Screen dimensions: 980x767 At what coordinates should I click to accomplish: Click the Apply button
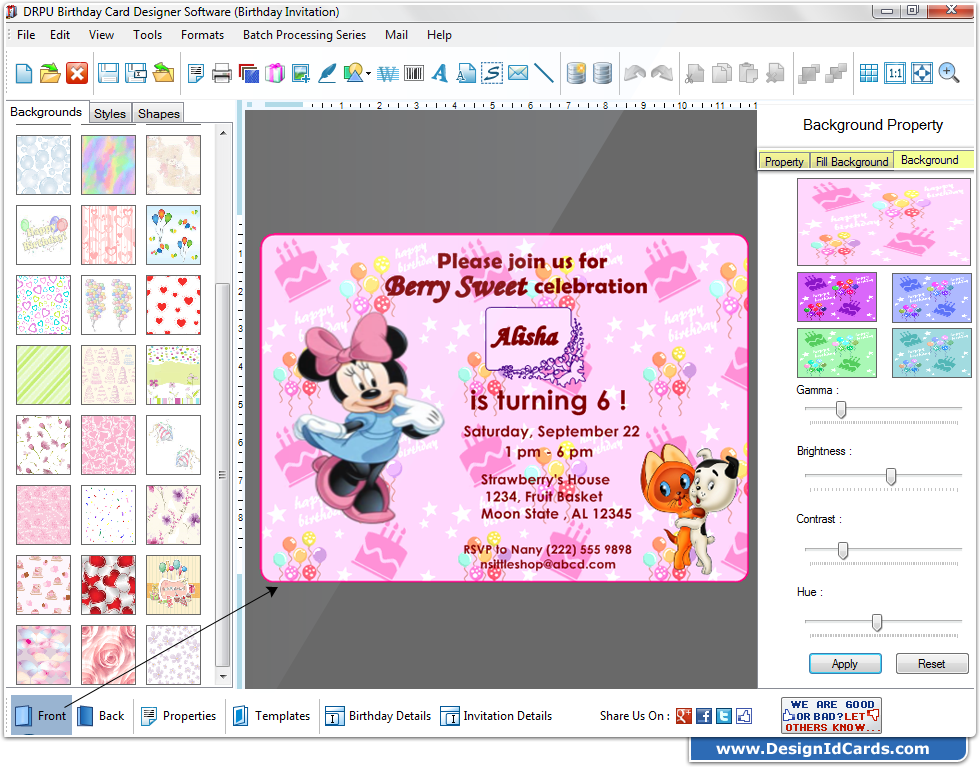(845, 664)
